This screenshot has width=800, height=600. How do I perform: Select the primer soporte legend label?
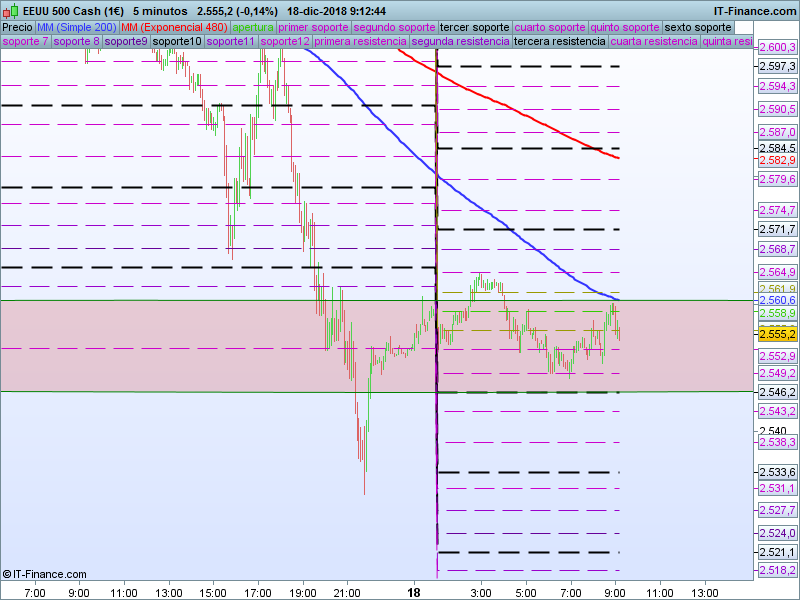click(x=313, y=27)
